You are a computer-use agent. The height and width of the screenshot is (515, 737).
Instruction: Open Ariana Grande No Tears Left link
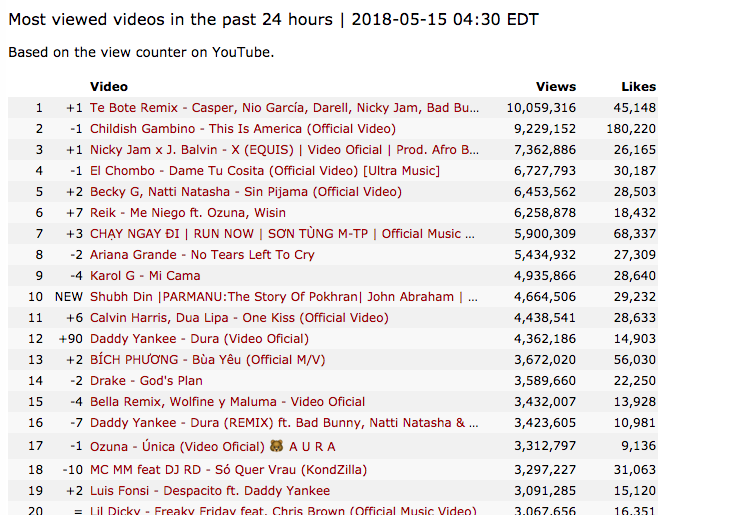202,255
